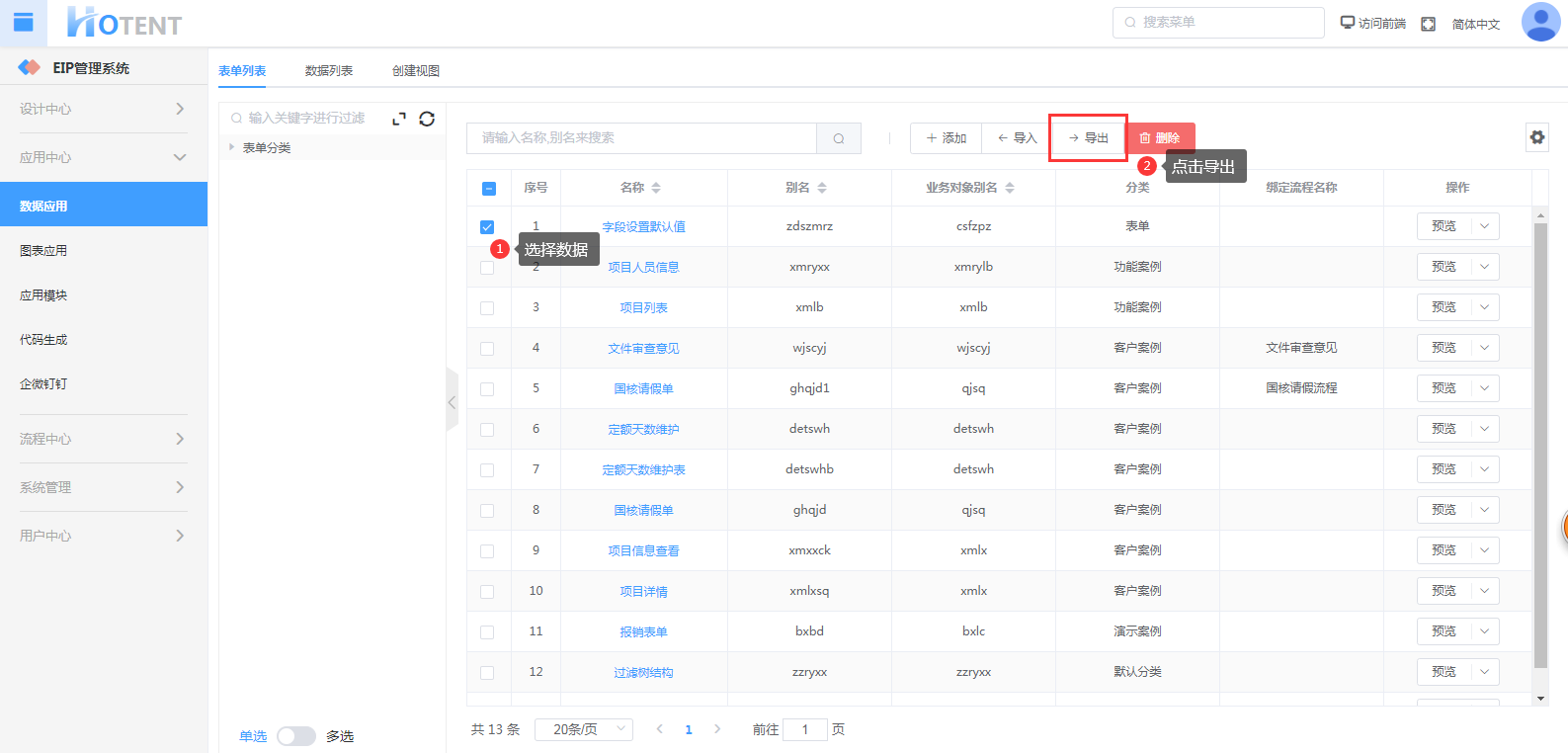Screen dimensions: 1568x753
Task: Sort by 名称 column arrows
Action: point(656,188)
